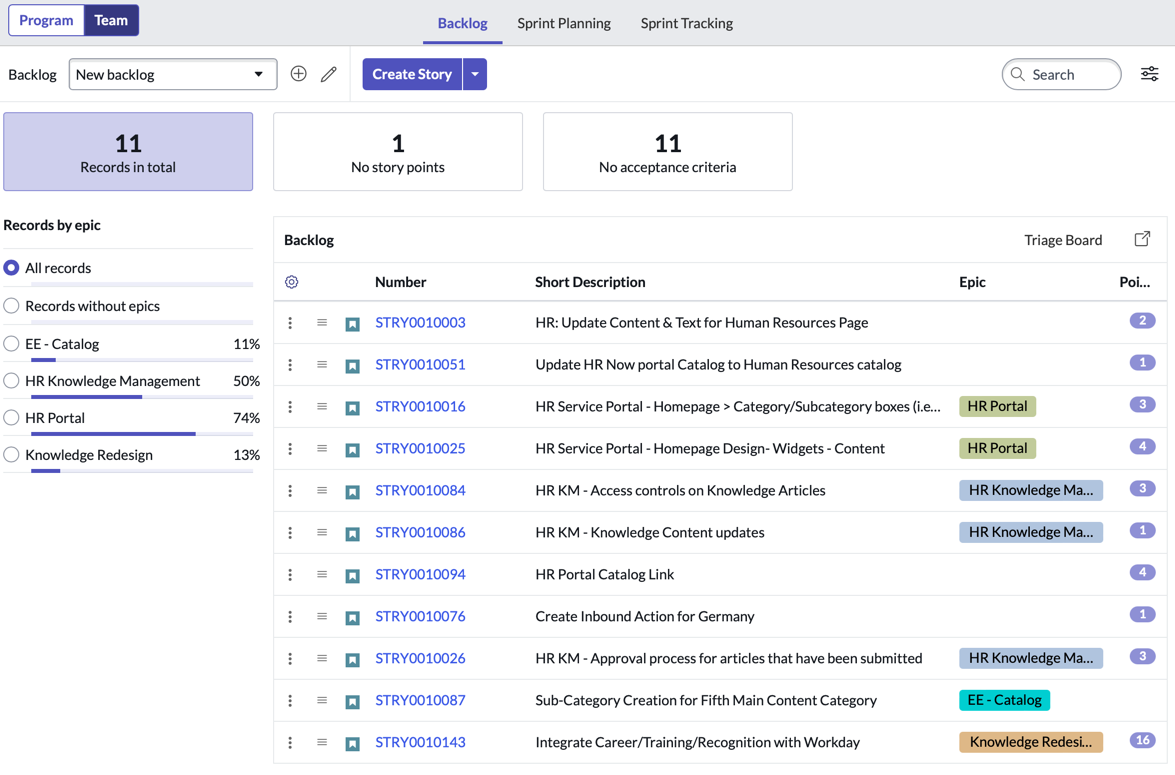The image size is (1175, 775).
Task: Open the filter settings sliders icon
Action: [1150, 73]
